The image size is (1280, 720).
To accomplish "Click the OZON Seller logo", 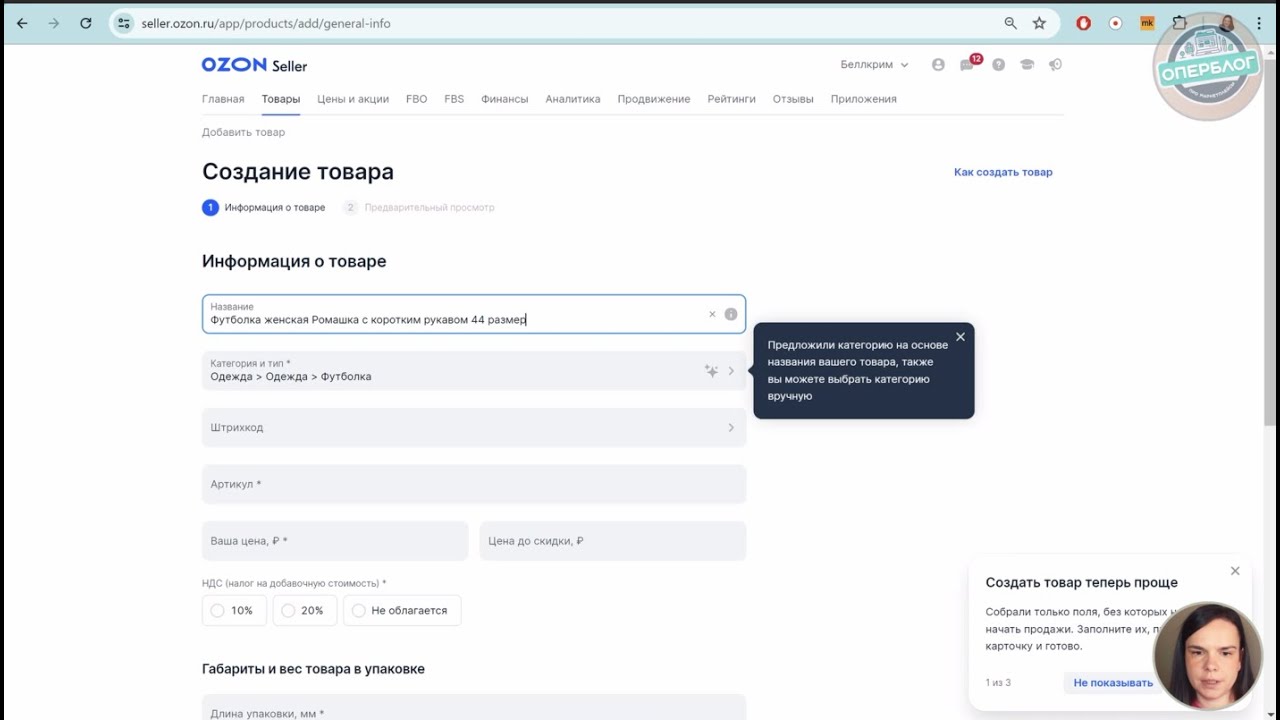I will 254,65.
